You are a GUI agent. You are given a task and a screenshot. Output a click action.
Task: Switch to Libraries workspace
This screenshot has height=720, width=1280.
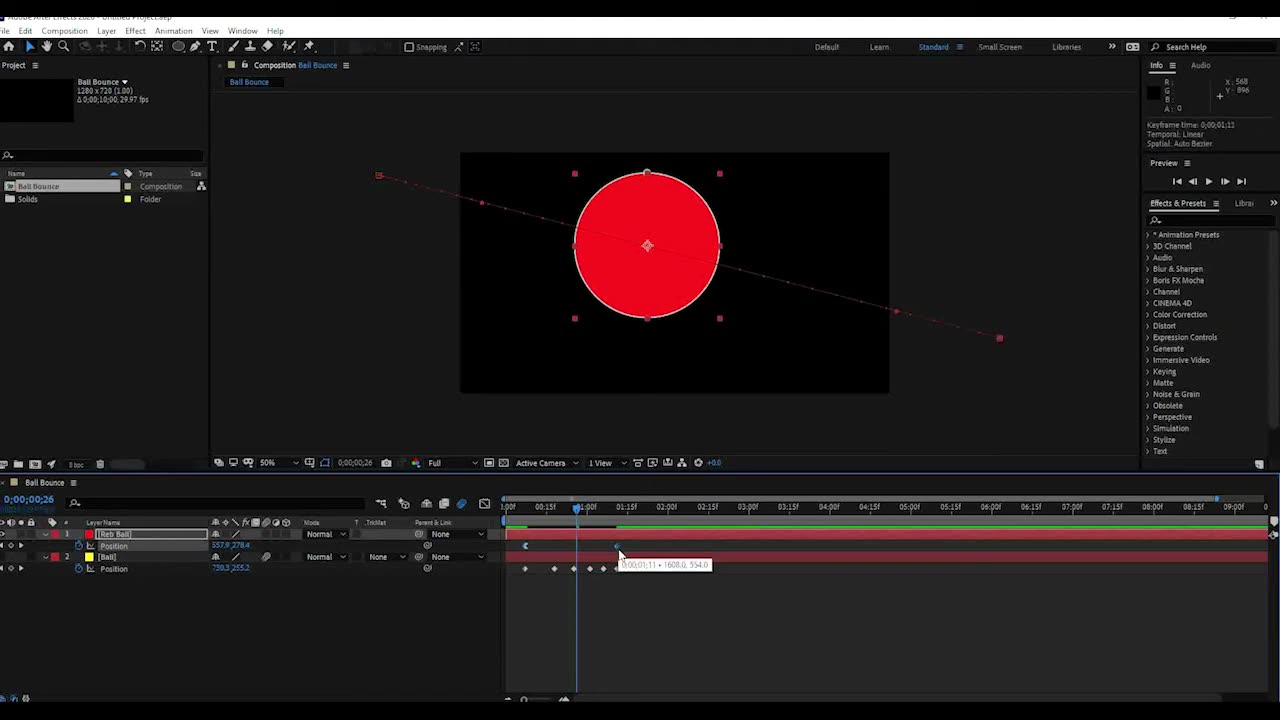click(1066, 47)
